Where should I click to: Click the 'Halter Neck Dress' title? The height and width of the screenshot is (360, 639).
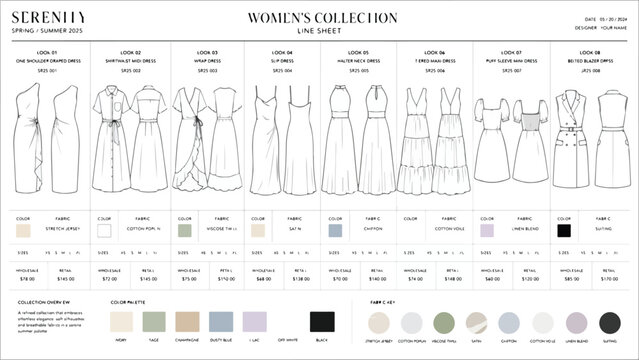[359, 61]
